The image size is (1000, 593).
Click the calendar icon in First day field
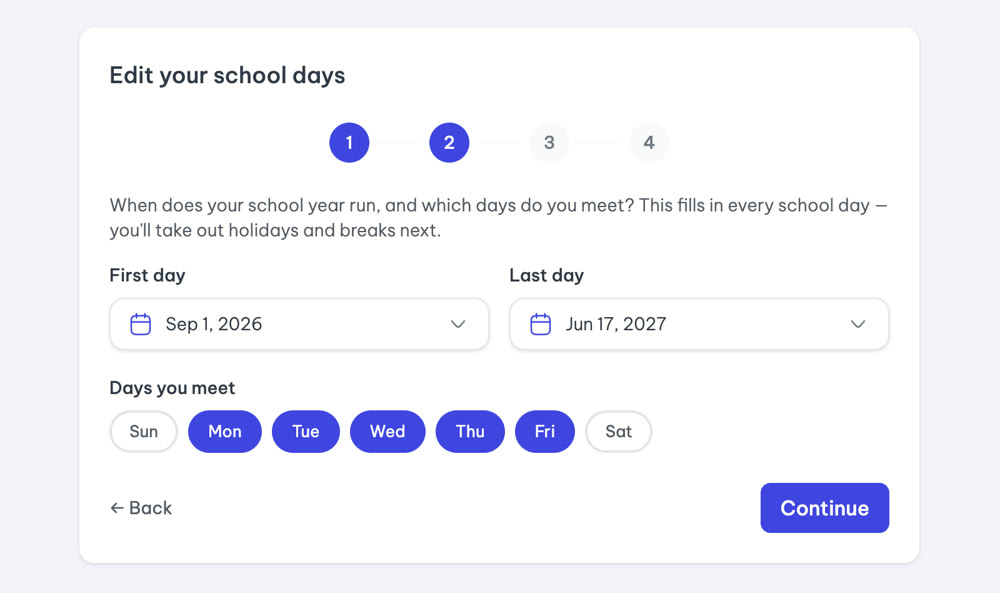point(140,324)
